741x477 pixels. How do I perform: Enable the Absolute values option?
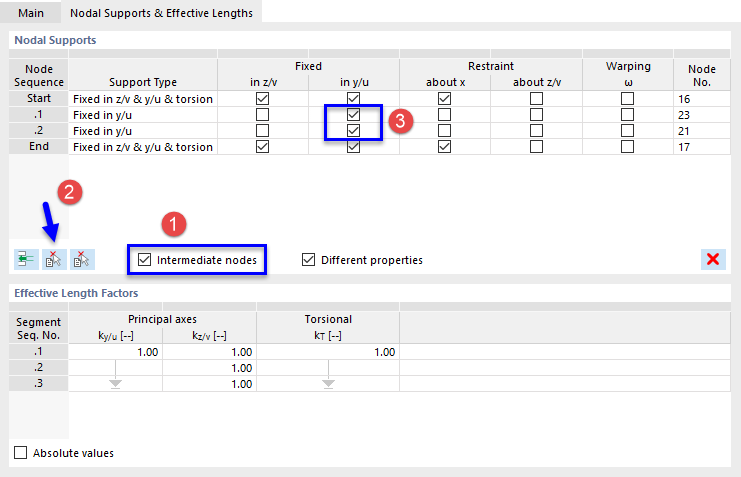(21, 453)
